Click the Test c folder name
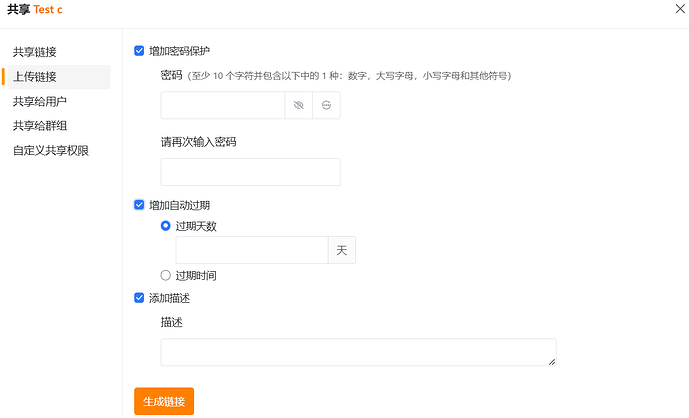 48,10
